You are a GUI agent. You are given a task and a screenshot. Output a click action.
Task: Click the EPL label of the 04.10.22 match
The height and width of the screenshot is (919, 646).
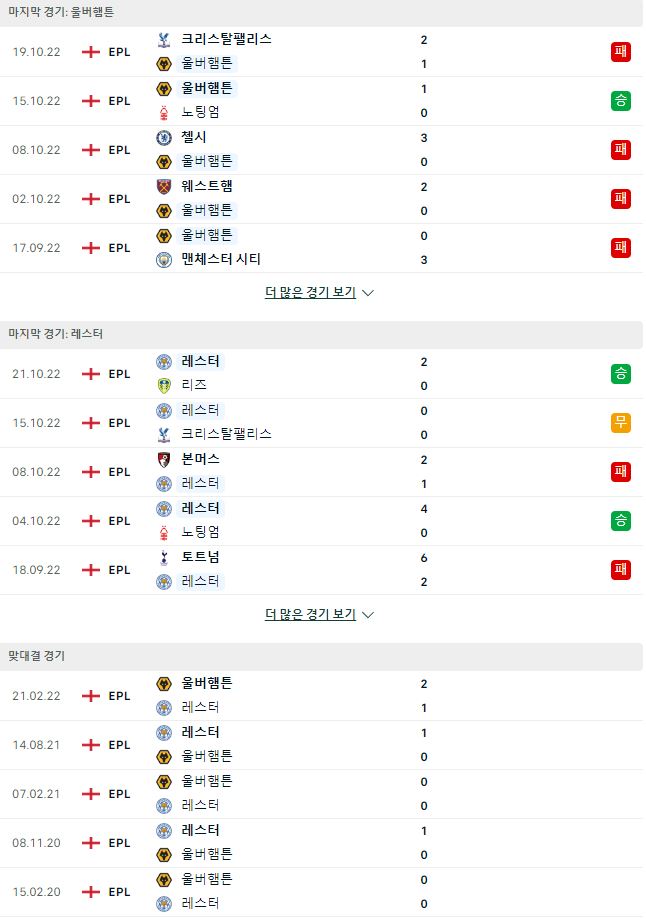[x=120, y=520]
